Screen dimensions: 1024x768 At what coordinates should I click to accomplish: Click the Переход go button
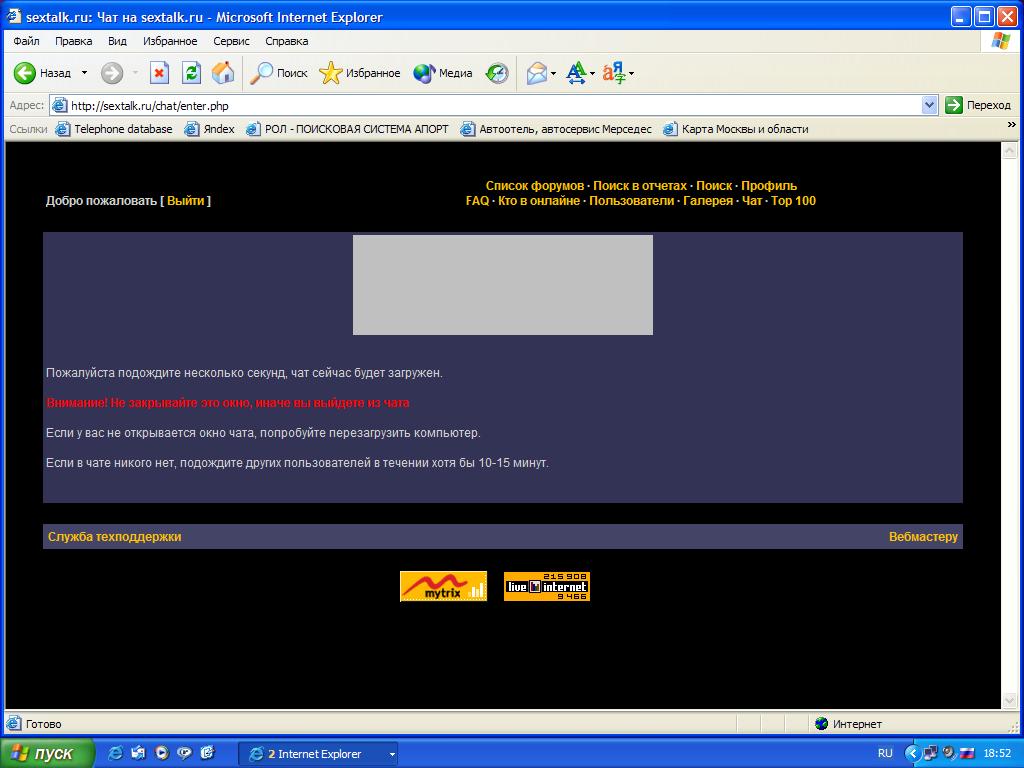pos(978,105)
